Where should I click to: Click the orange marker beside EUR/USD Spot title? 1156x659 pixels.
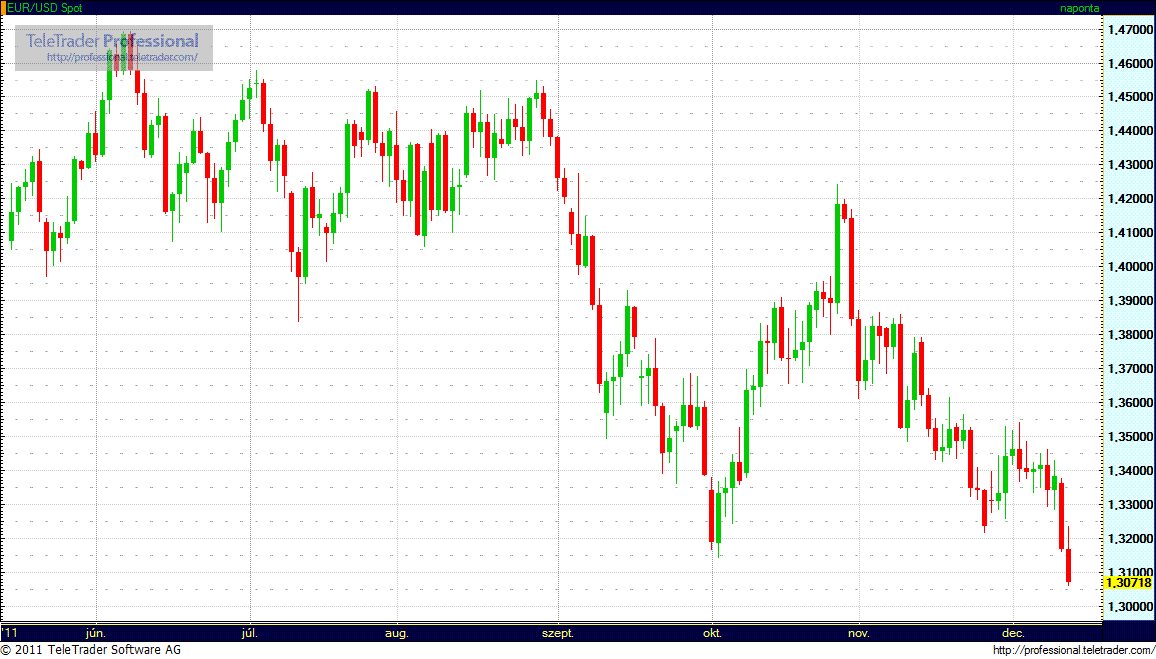pos(3,7)
